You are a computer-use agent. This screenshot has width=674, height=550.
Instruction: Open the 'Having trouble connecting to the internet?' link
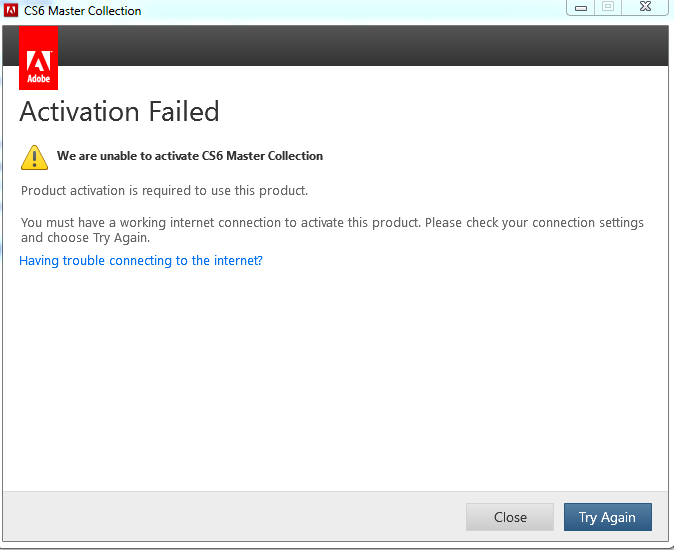click(141, 261)
